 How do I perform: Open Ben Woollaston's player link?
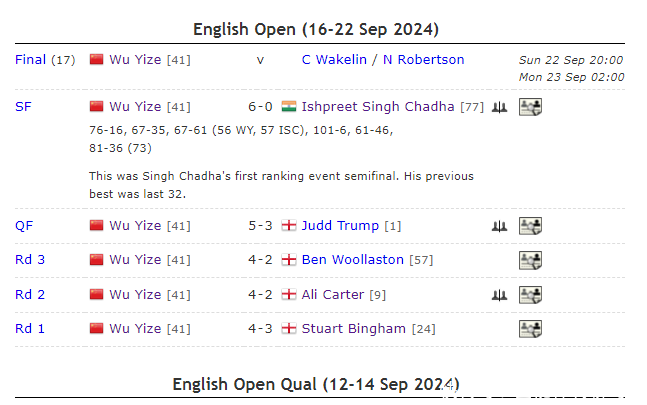pos(353,260)
